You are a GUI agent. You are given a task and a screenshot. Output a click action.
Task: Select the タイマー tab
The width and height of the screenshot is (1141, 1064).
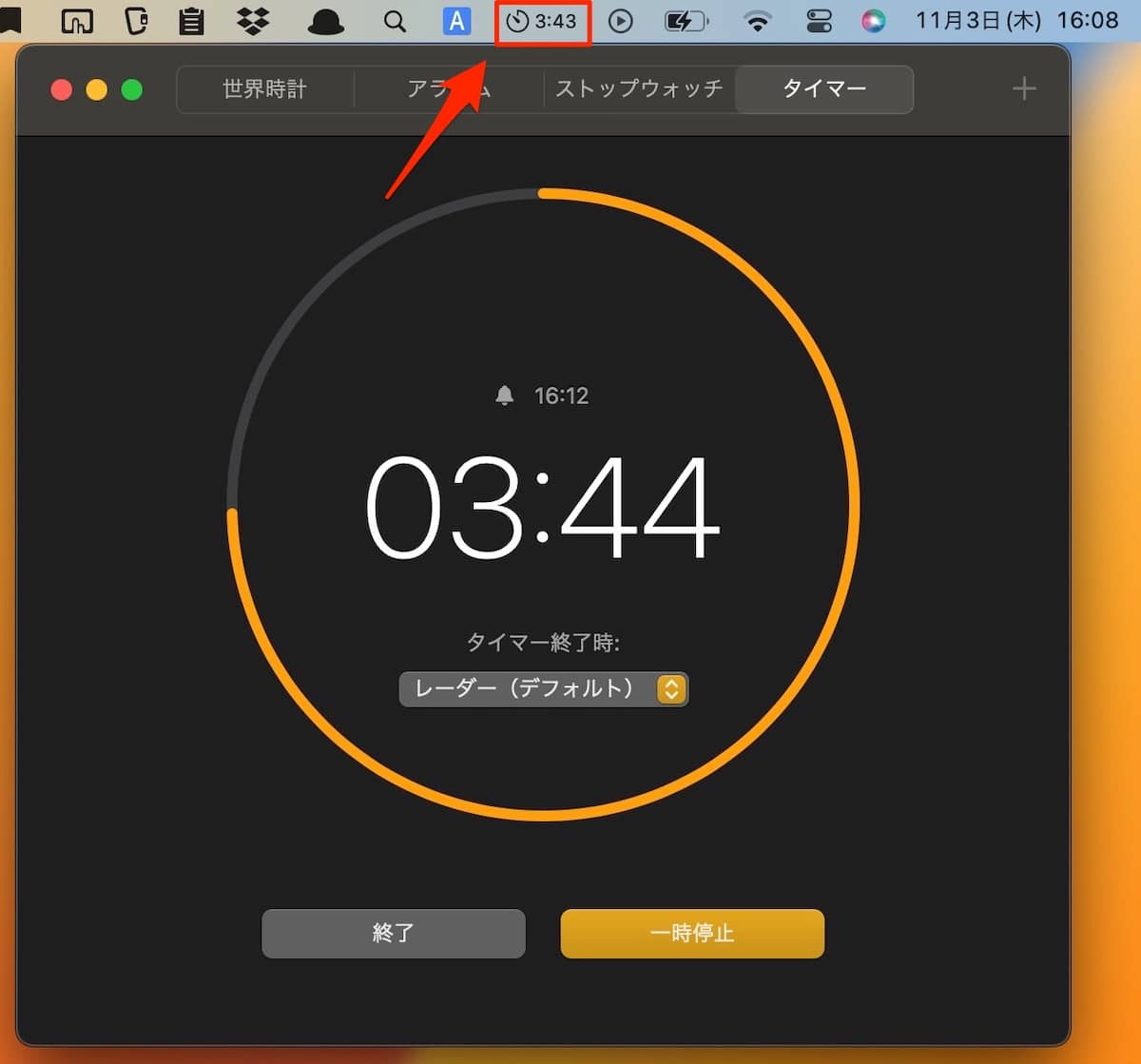click(x=823, y=89)
